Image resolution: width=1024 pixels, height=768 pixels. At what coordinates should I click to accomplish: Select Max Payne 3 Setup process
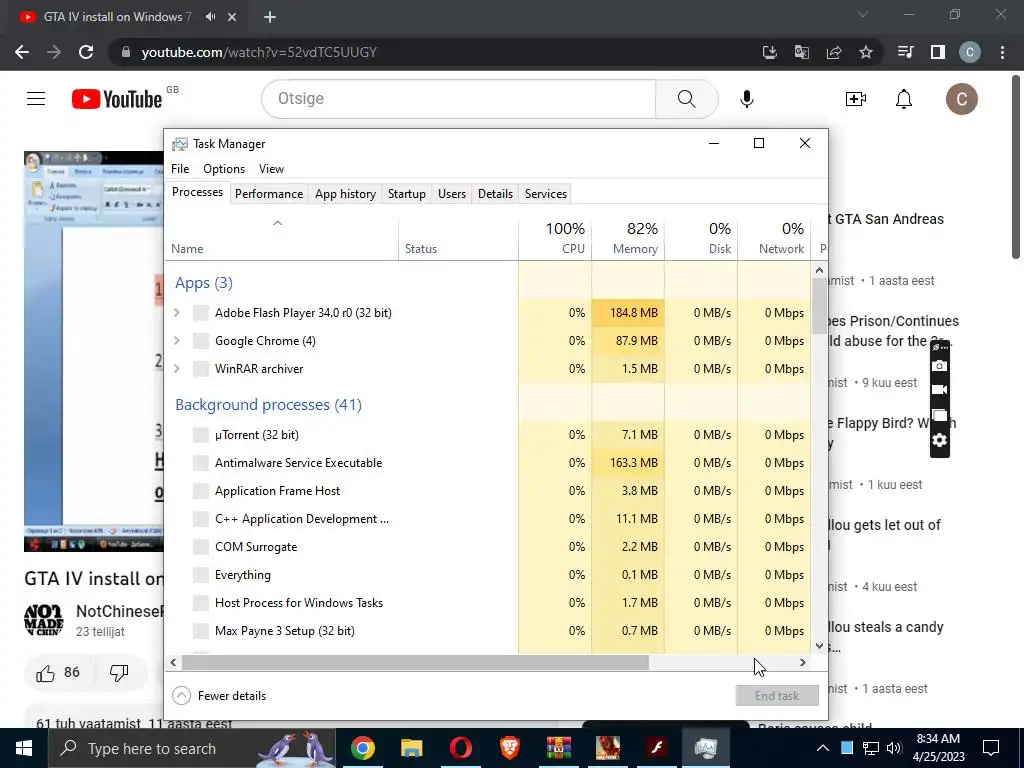tap(487, 631)
